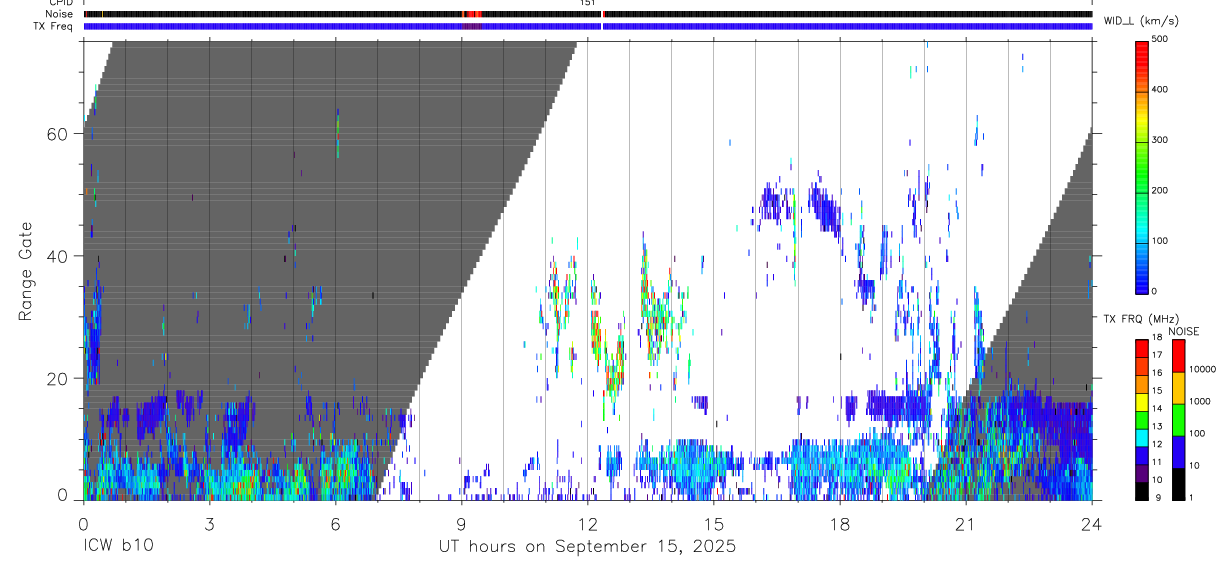Click the 18 tick on TX FRQ scale
The width and height of the screenshot is (1228, 567).
pyautogui.click(x=1156, y=338)
